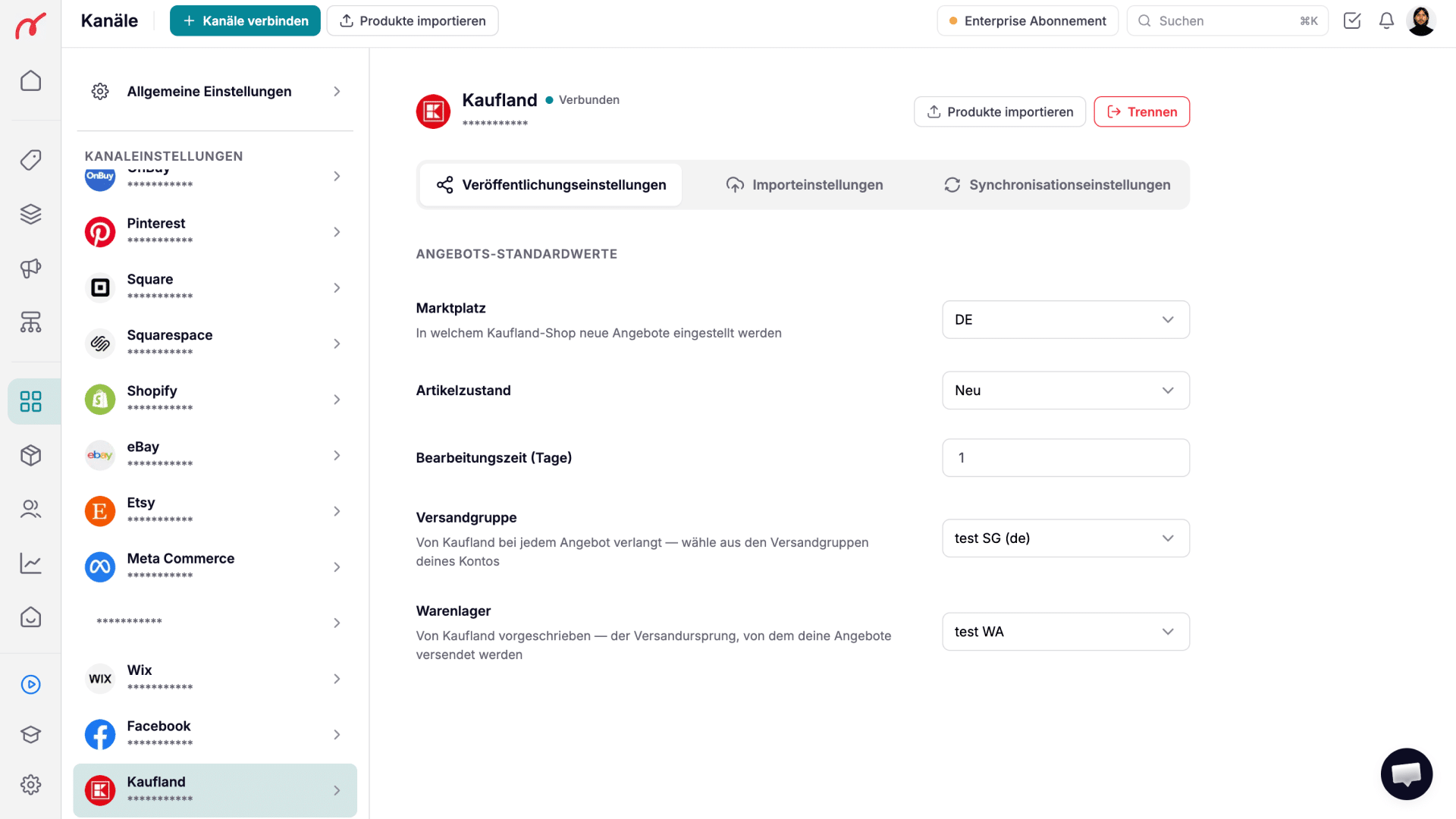Select the Pinterest channel name
This screenshot has height=819, width=1456.
156,224
